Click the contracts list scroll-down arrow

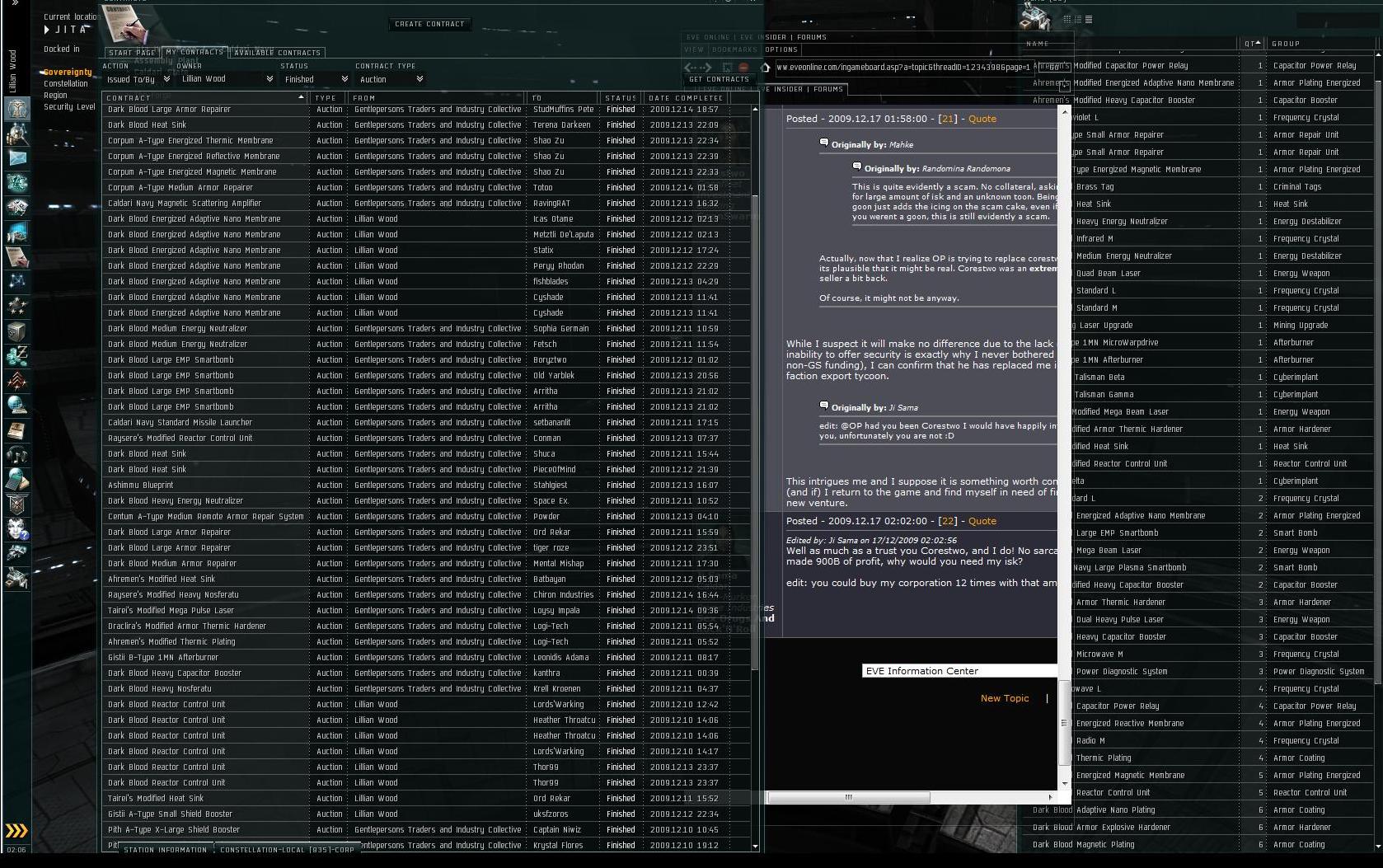click(x=755, y=846)
